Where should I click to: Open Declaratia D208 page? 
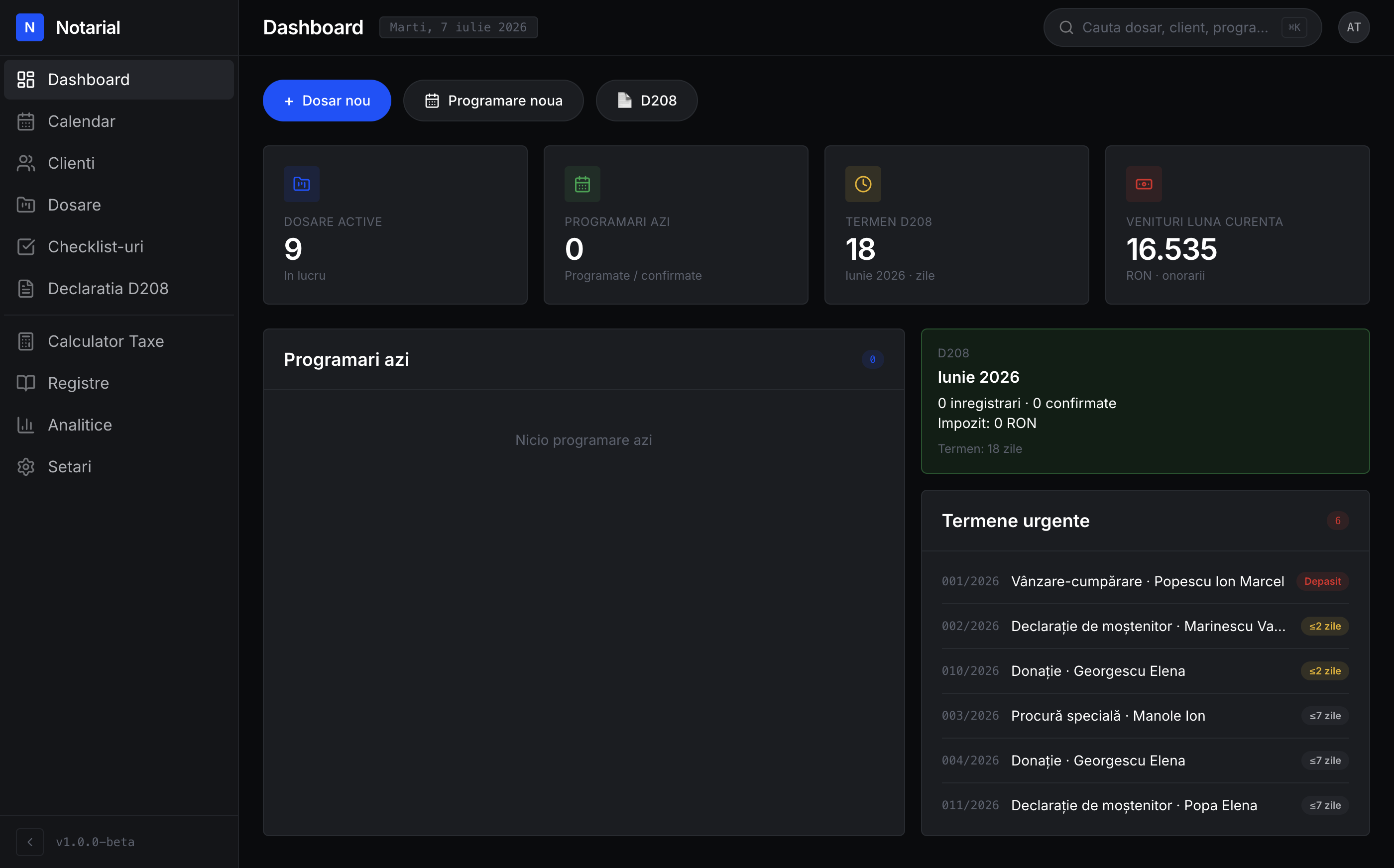[119, 289]
